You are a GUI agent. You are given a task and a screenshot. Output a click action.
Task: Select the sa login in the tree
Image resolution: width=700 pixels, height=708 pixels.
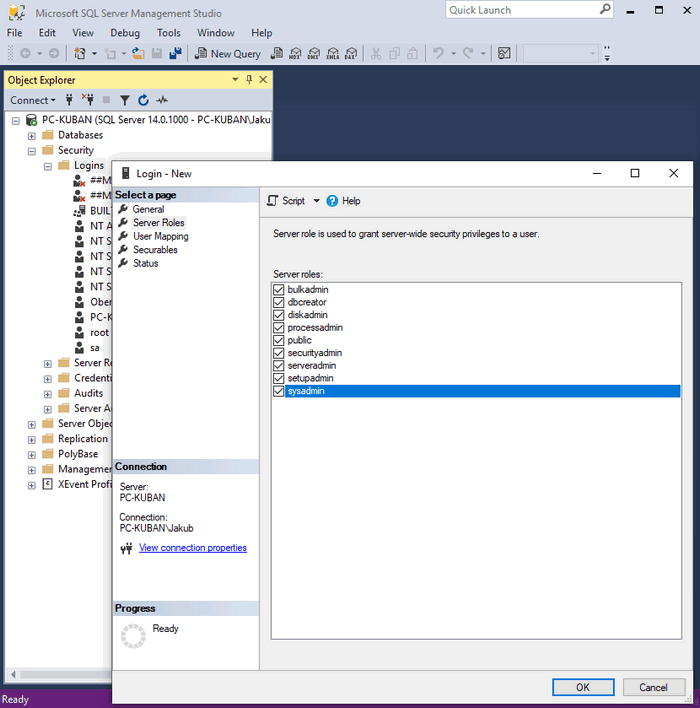[95, 348]
